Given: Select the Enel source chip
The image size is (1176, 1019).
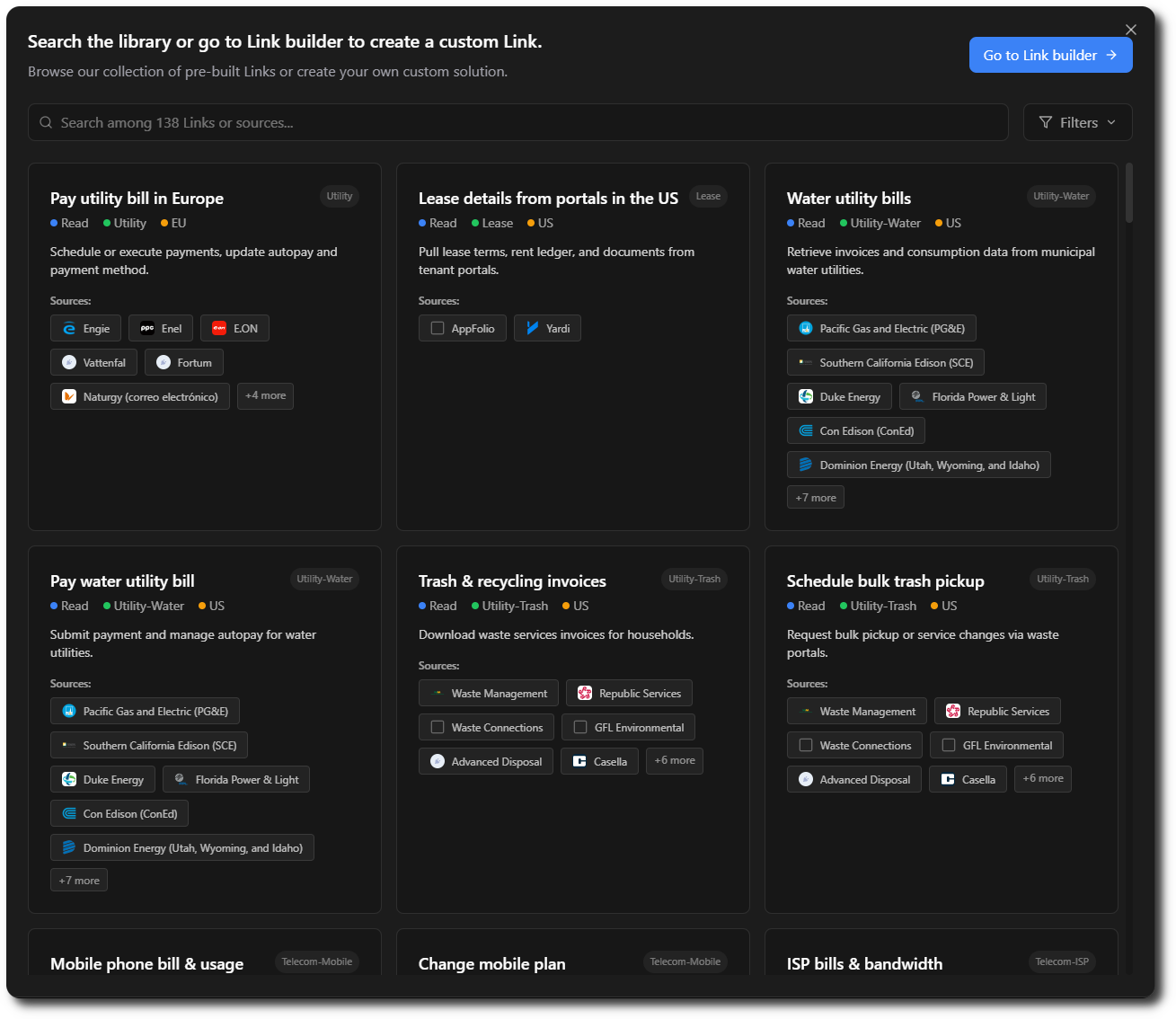Looking at the screenshot, I should pos(161,329).
